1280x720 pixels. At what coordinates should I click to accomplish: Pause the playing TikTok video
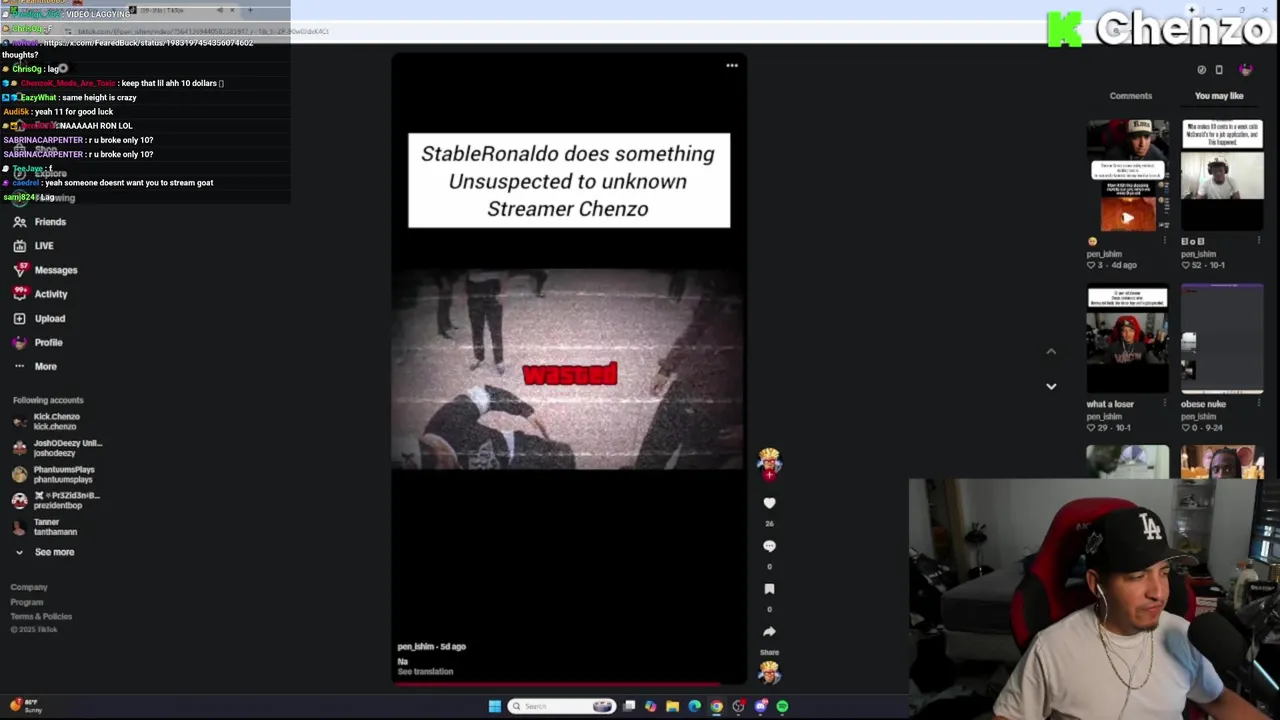coord(568,368)
